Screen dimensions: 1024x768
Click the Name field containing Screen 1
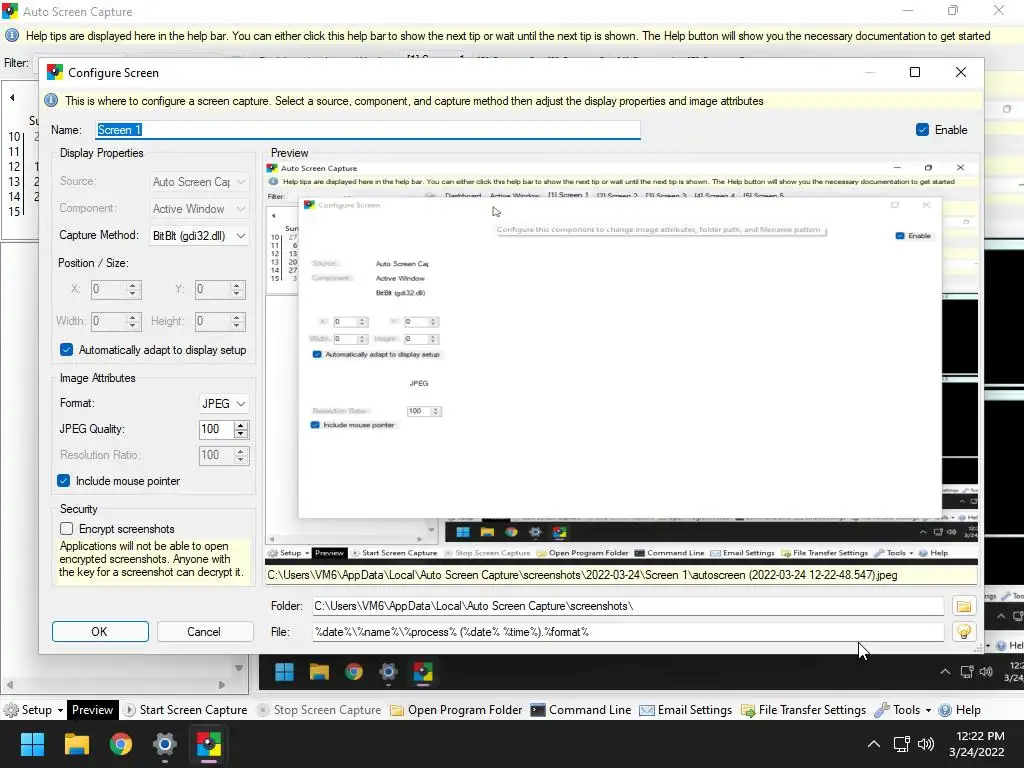coord(368,129)
